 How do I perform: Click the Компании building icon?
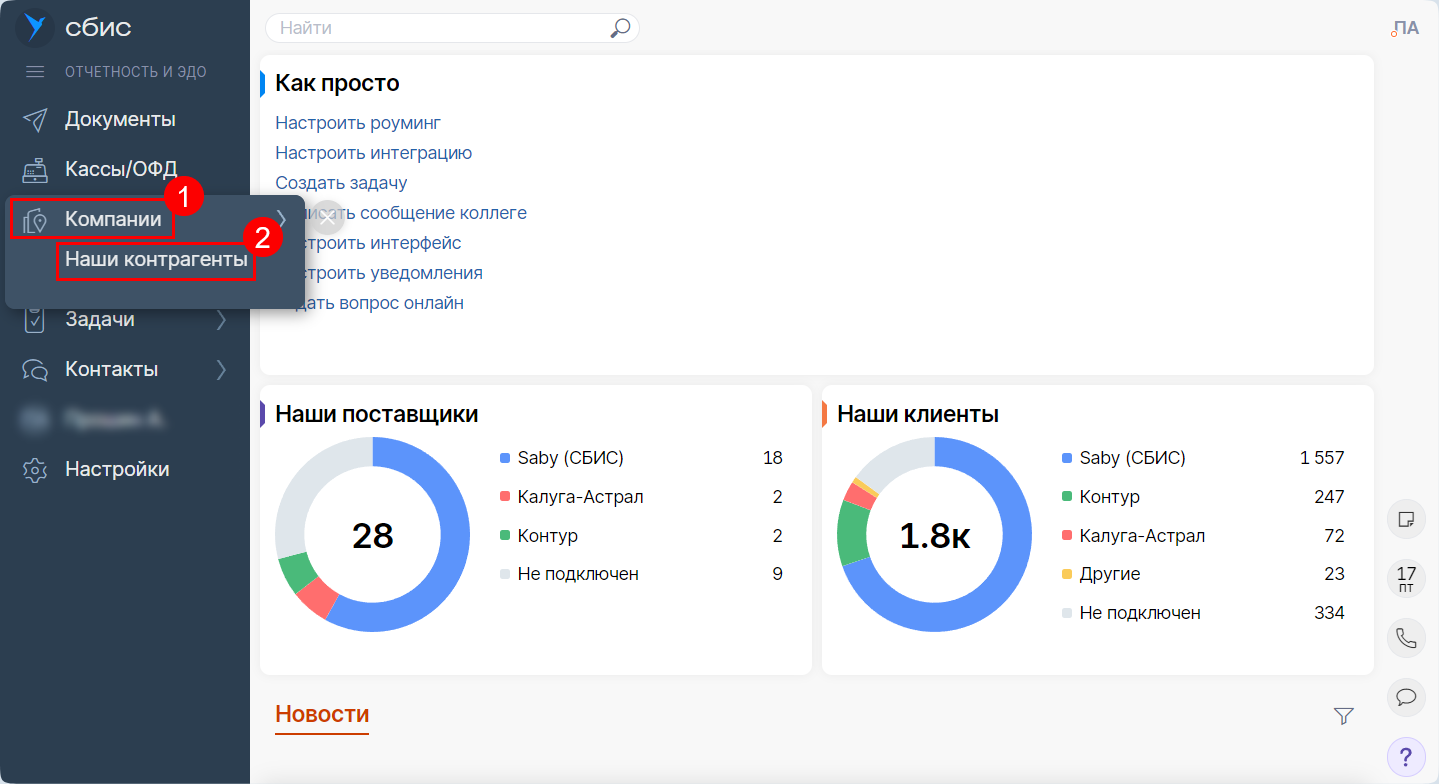click(35, 220)
